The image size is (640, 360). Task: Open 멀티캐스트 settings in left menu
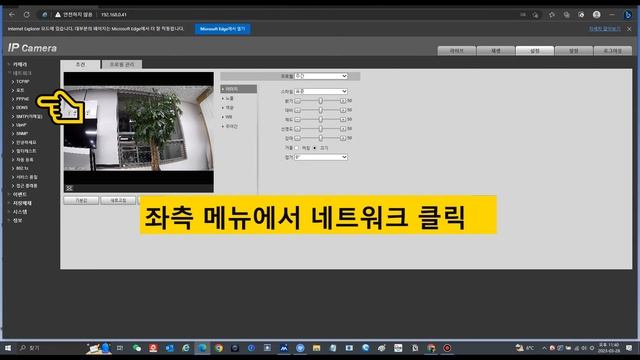click(26, 151)
